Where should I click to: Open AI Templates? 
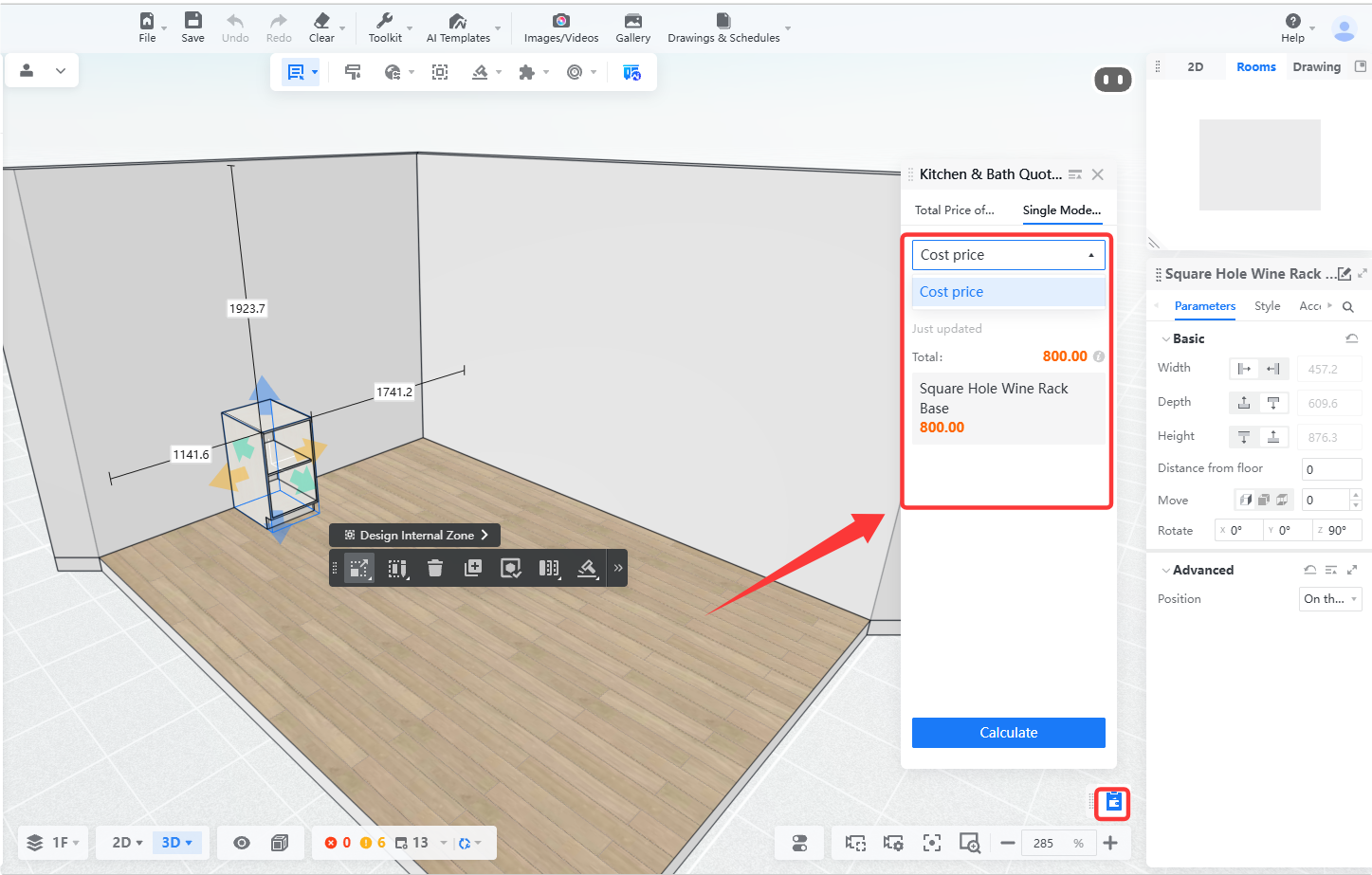pos(458,27)
